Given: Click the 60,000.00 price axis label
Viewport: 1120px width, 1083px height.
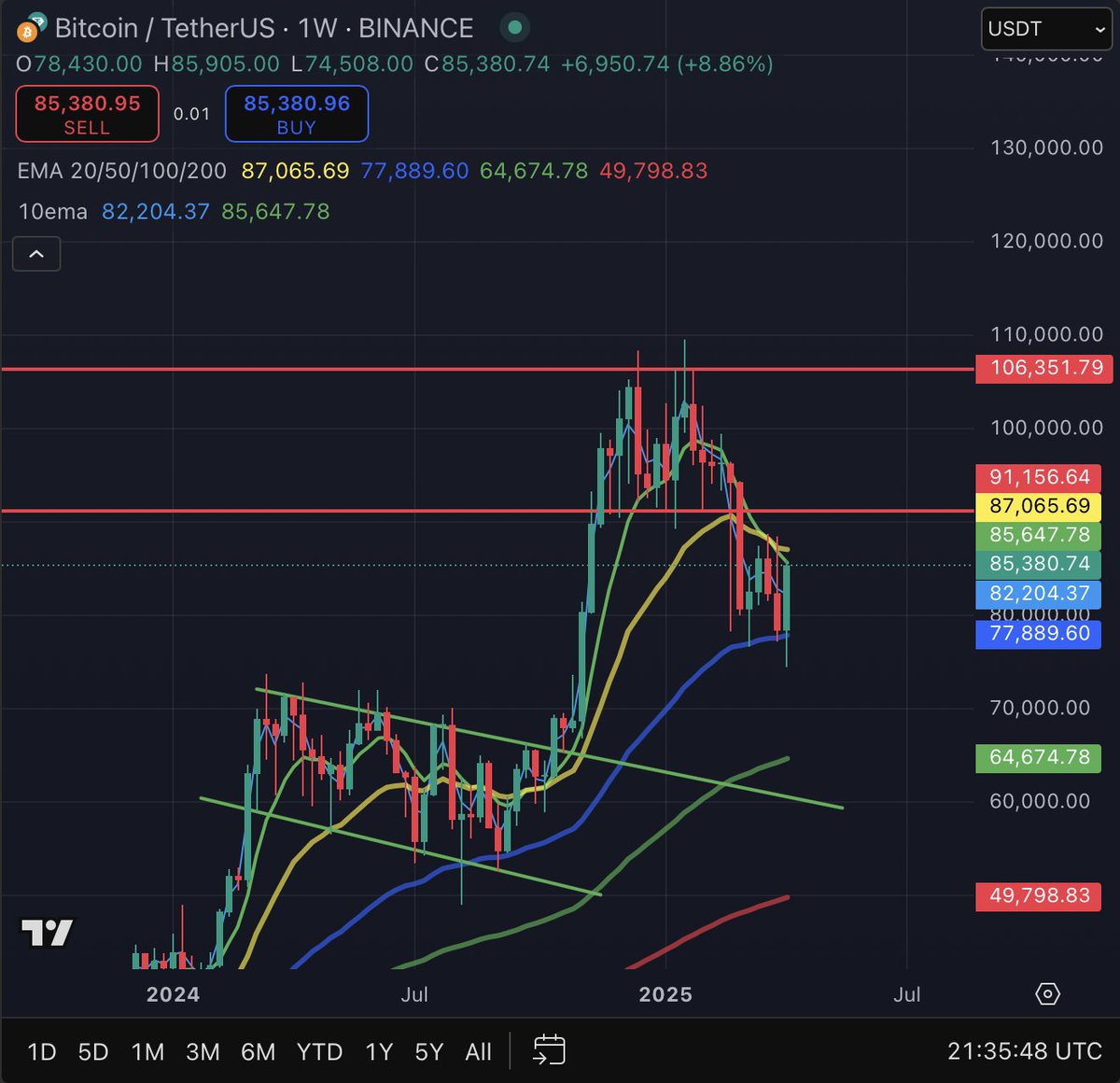Looking at the screenshot, I should click(1040, 801).
